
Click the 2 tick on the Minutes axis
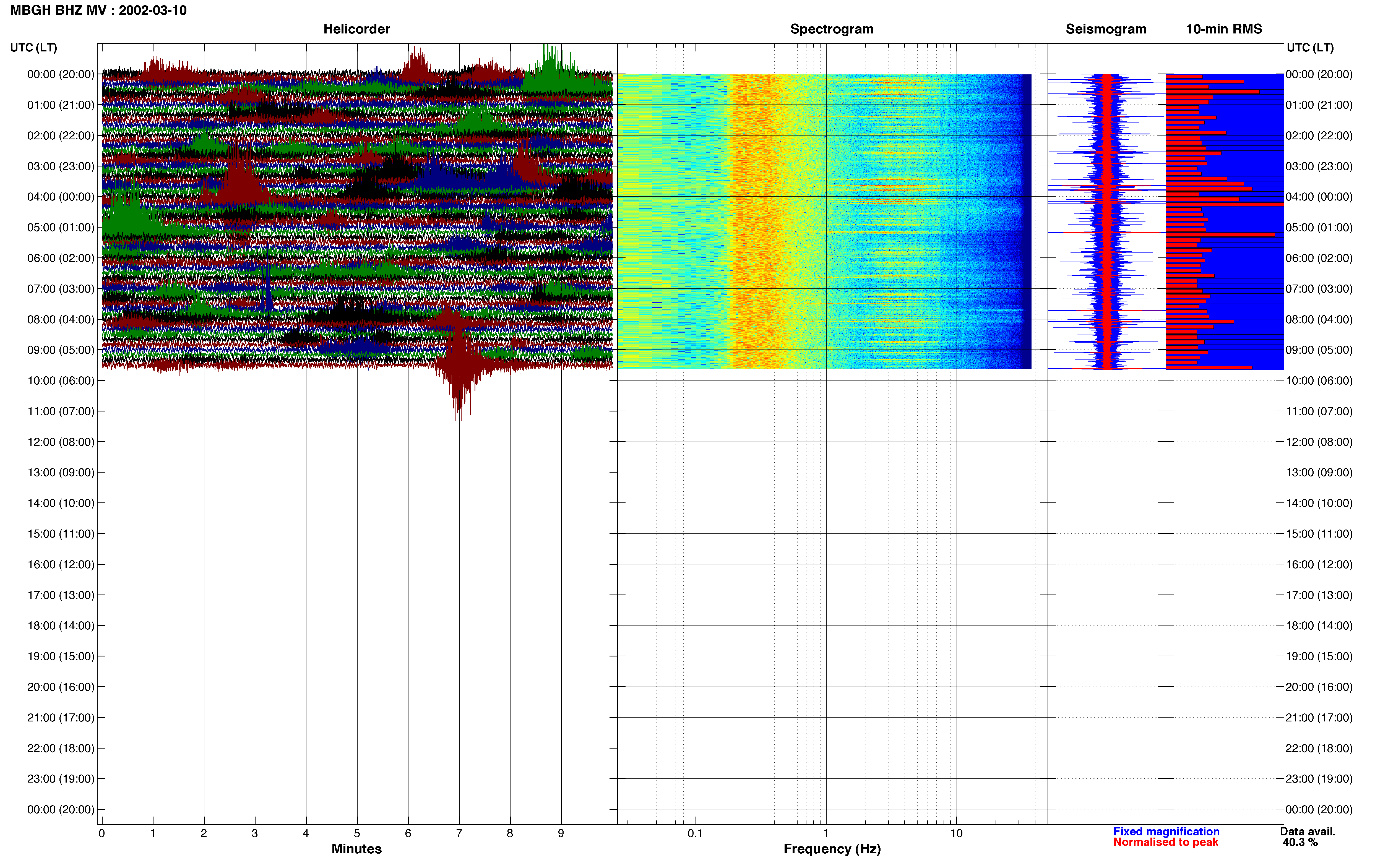click(x=204, y=833)
